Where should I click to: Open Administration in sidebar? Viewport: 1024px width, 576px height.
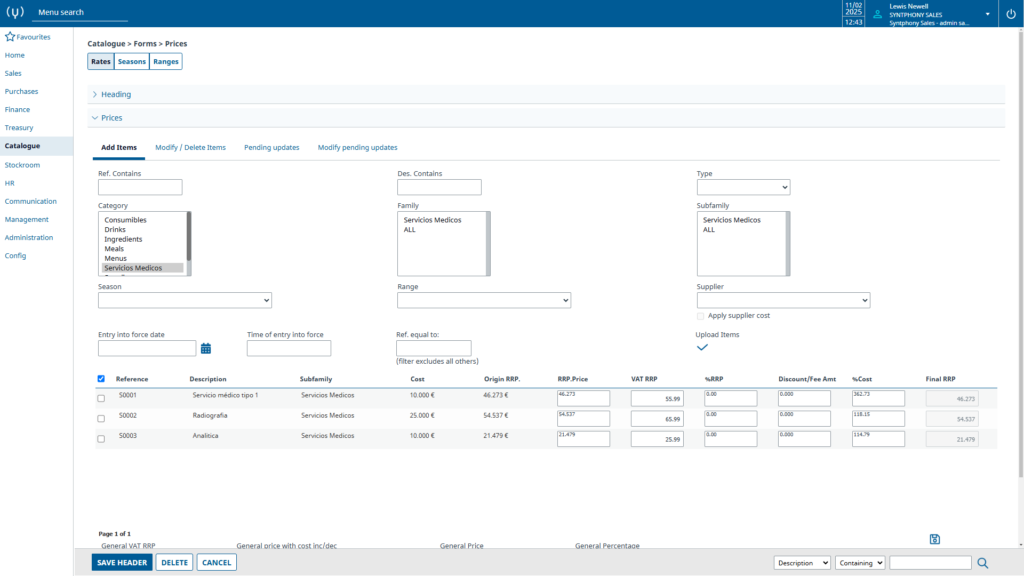coord(29,238)
